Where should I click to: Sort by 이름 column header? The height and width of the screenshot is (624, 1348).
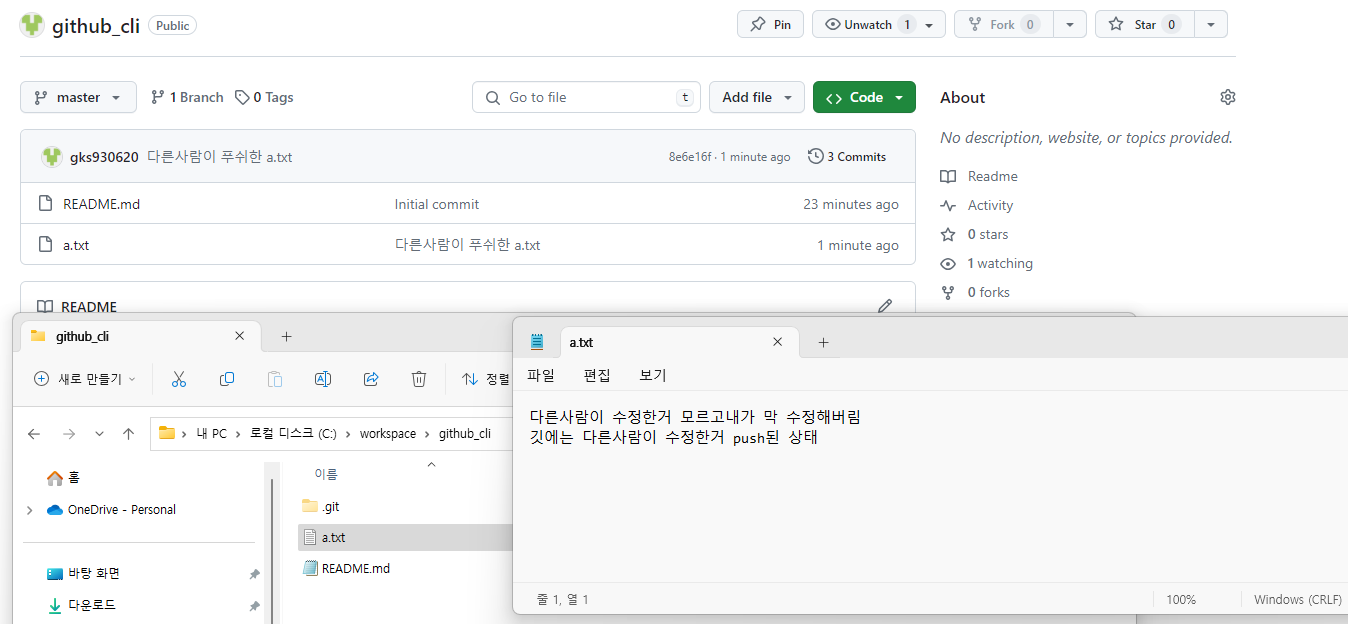(x=326, y=474)
